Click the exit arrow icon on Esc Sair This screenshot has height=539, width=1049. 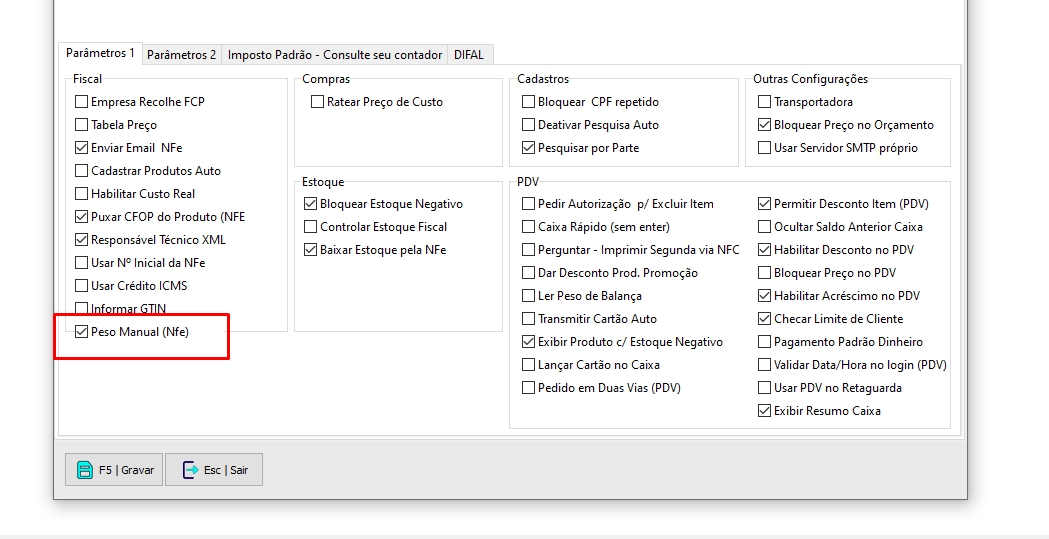(190, 470)
